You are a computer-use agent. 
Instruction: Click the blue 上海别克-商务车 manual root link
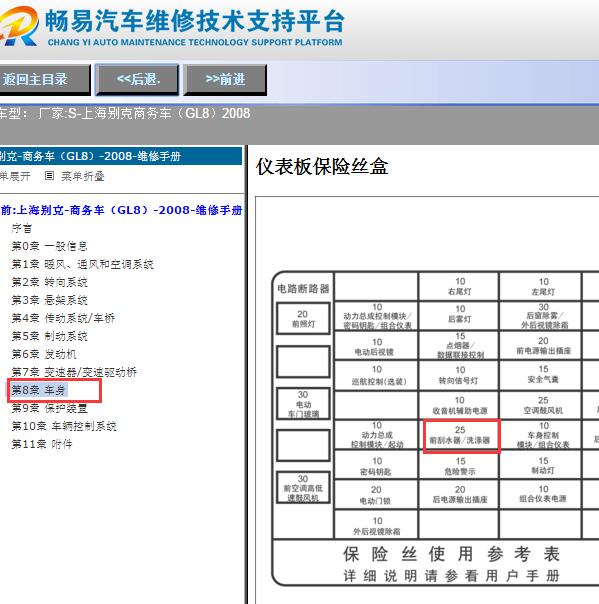pyautogui.click(x=121, y=210)
